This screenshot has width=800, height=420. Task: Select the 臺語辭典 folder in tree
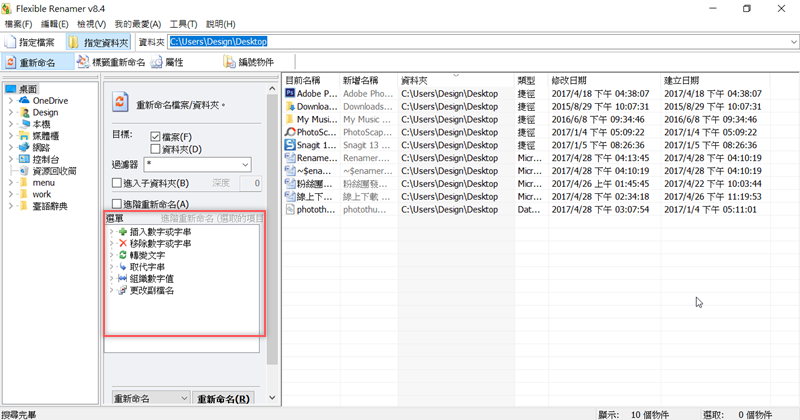click(49, 206)
